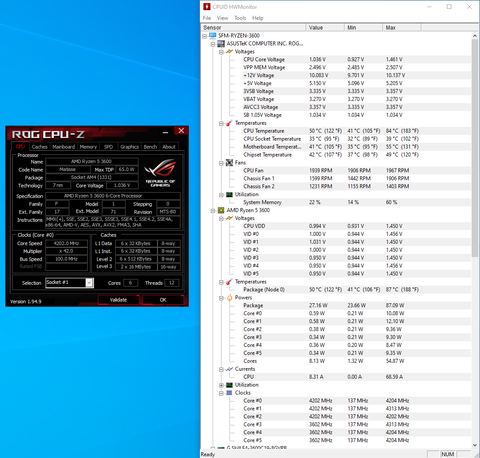Collapse the AMD Ryzen 5 3600 node
This screenshot has width=480, height=458.
click(x=213, y=211)
